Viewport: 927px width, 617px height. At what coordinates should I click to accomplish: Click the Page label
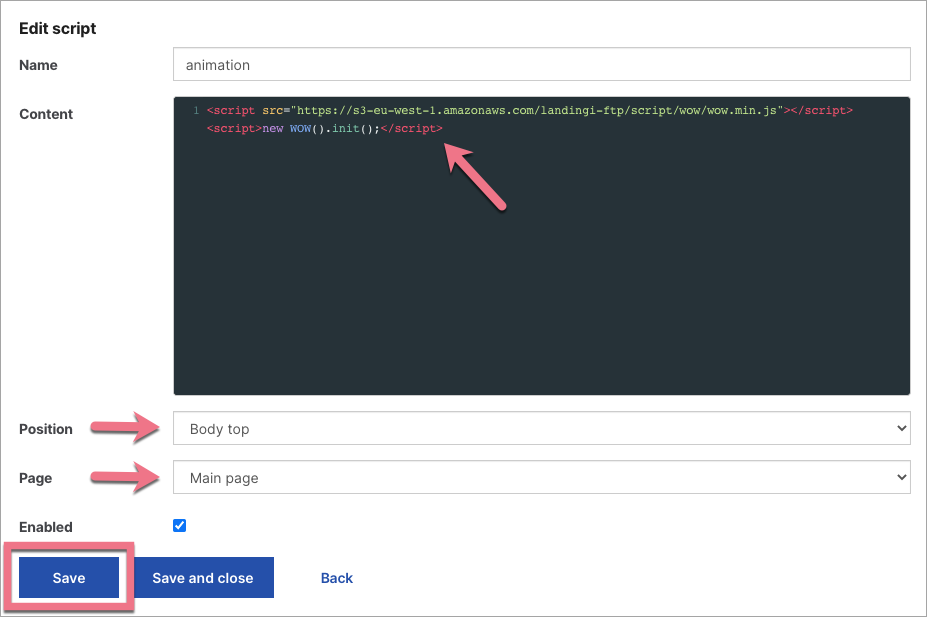click(35, 477)
